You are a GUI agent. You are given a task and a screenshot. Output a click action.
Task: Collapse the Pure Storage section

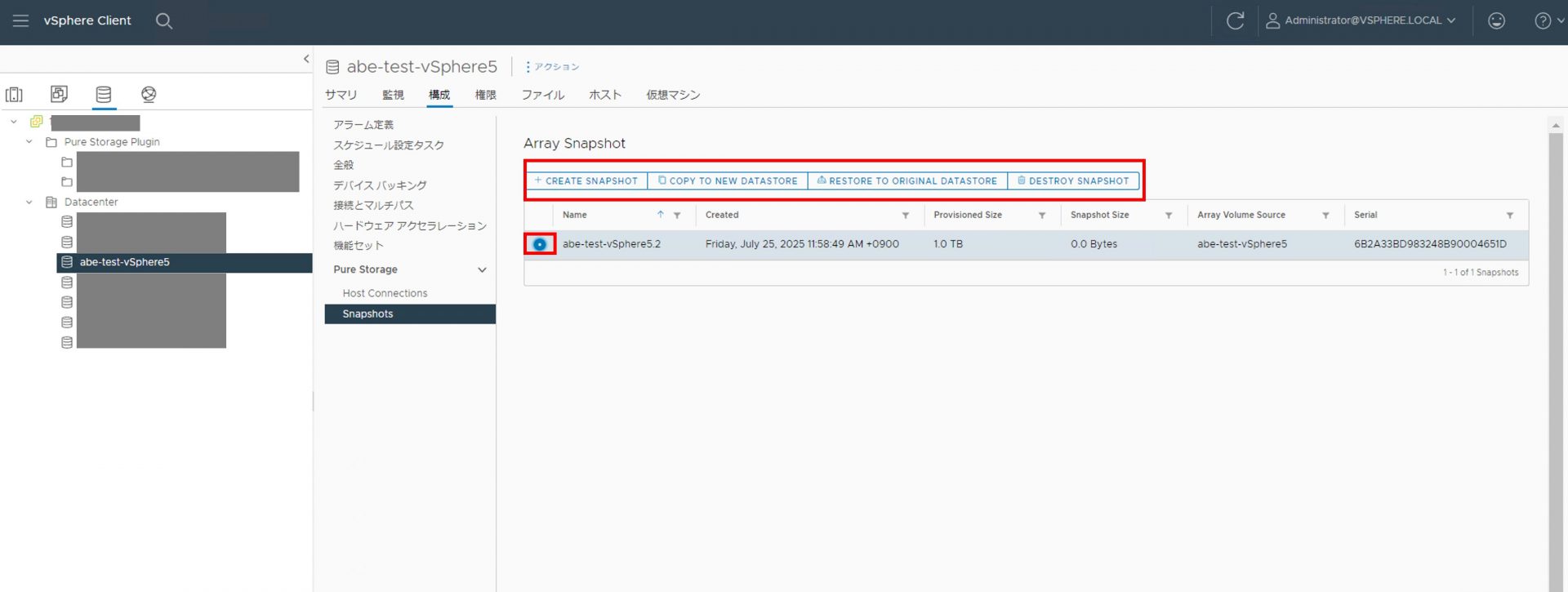(x=482, y=269)
